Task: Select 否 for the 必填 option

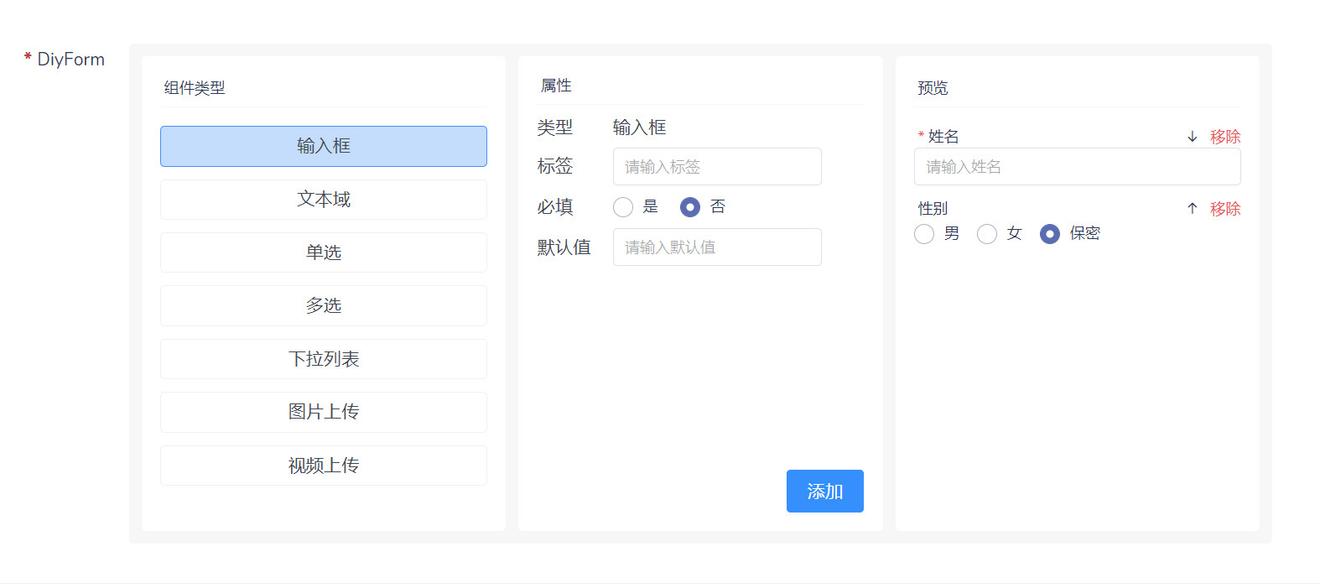Action: (x=689, y=206)
